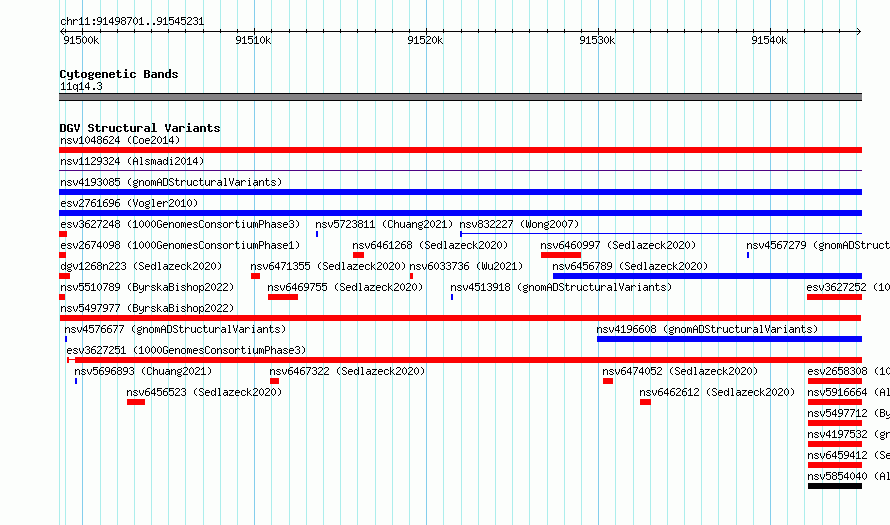890x525 pixels.
Task: Click dgv1268n223 (Sedlazeck2020) label
Action: pos(141,266)
